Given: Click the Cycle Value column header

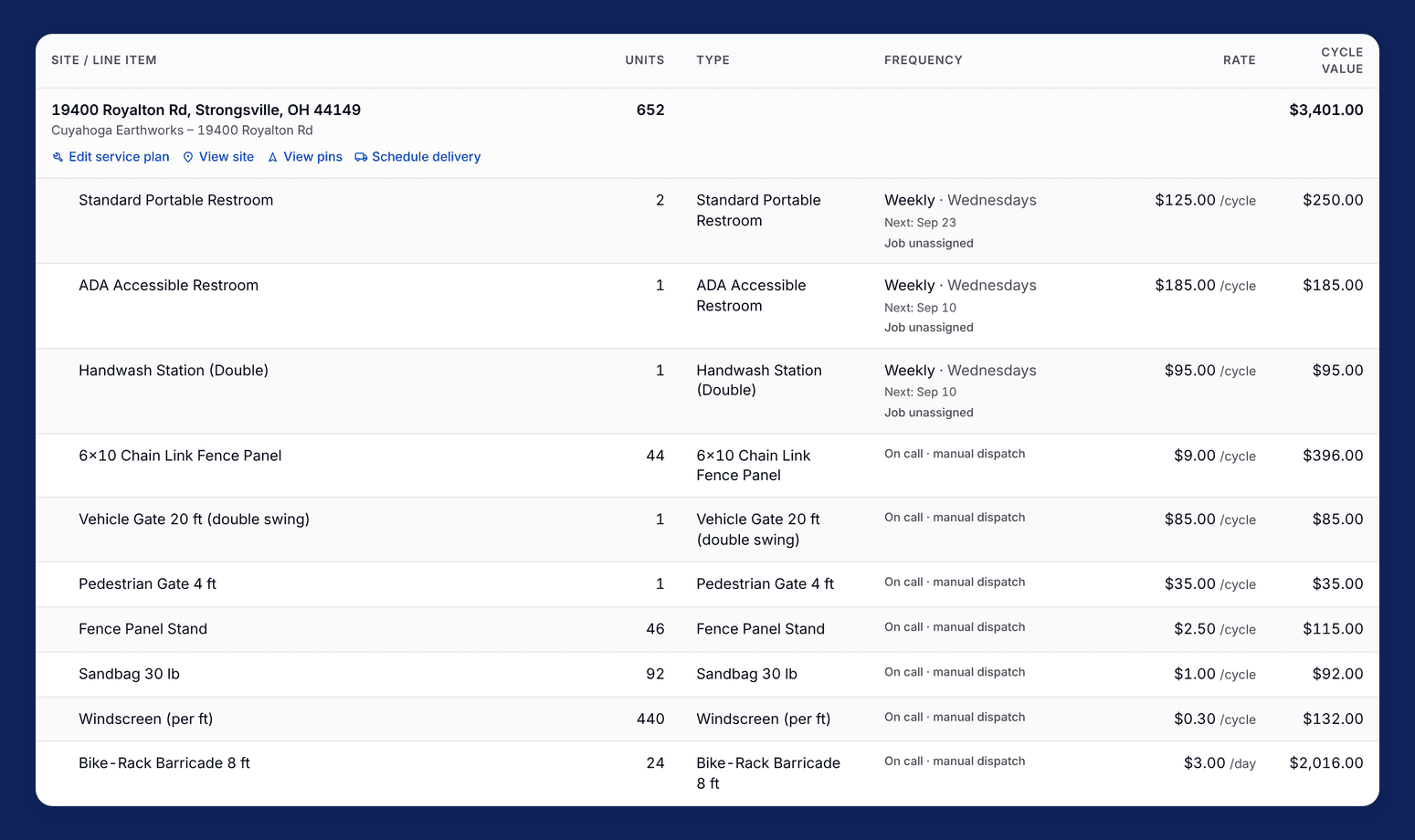Looking at the screenshot, I should click(x=1342, y=60).
